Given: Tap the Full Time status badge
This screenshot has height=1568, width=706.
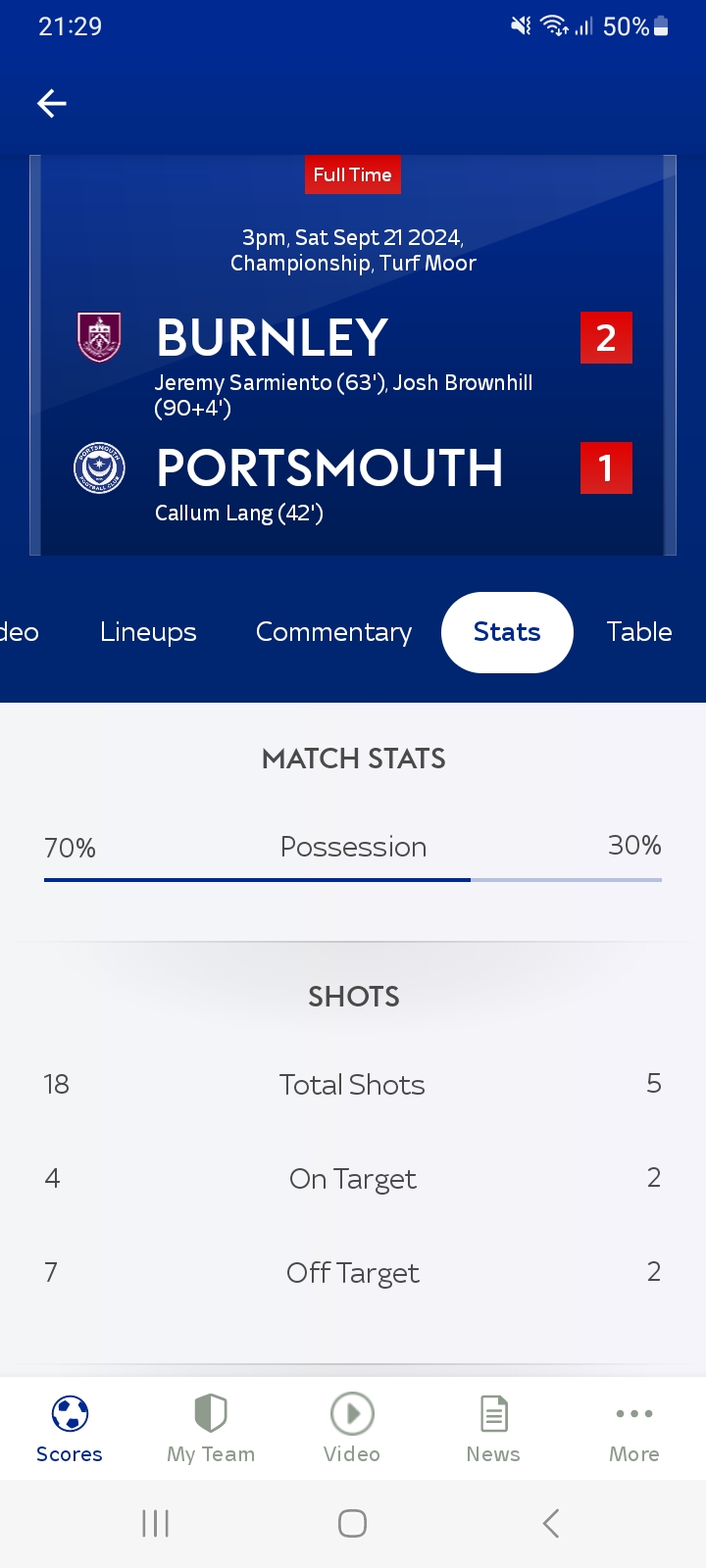Looking at the screenshot, I should (x=352, y=175).
